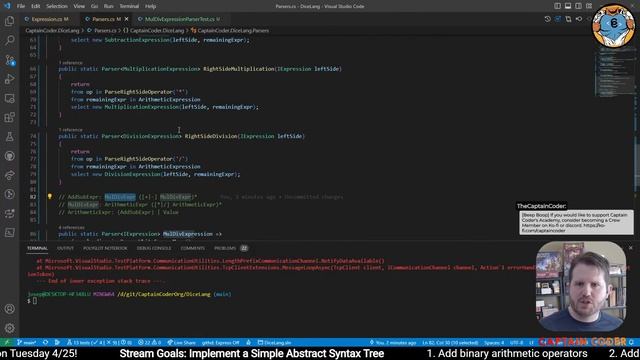
Task: Toggle the primary side bar layout icon
Action: click(x=558, y=6)
